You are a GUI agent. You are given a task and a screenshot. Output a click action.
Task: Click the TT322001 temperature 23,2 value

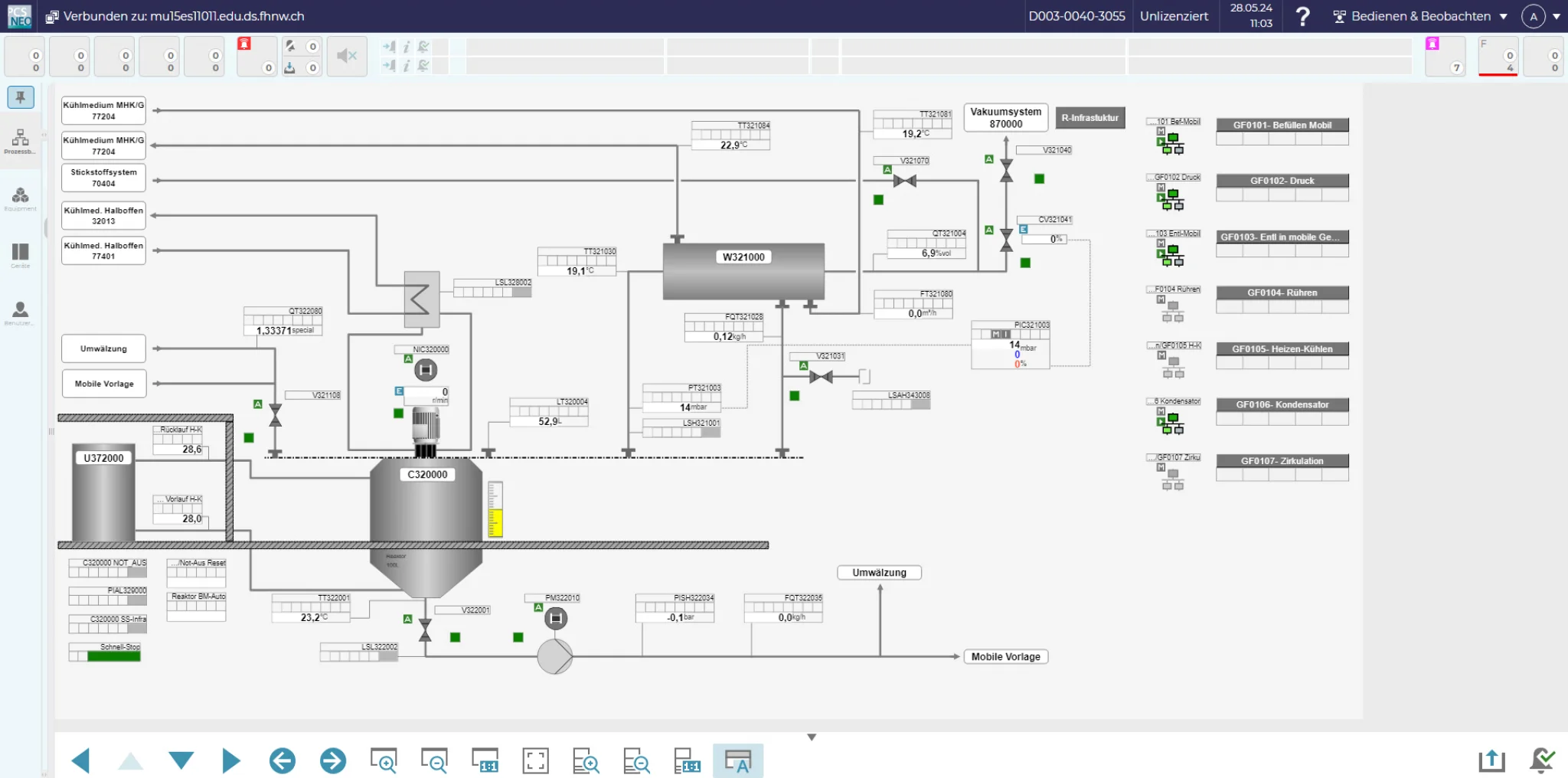click(x=312, y=617)
